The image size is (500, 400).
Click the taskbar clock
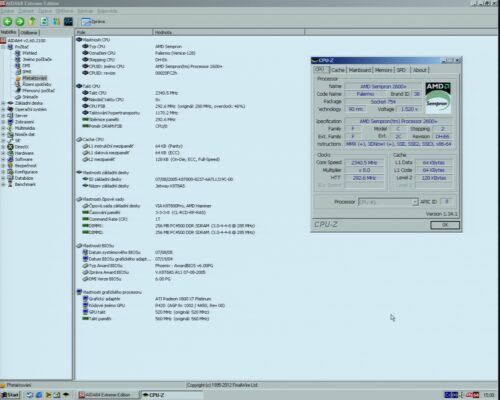(x=489, y=395)
